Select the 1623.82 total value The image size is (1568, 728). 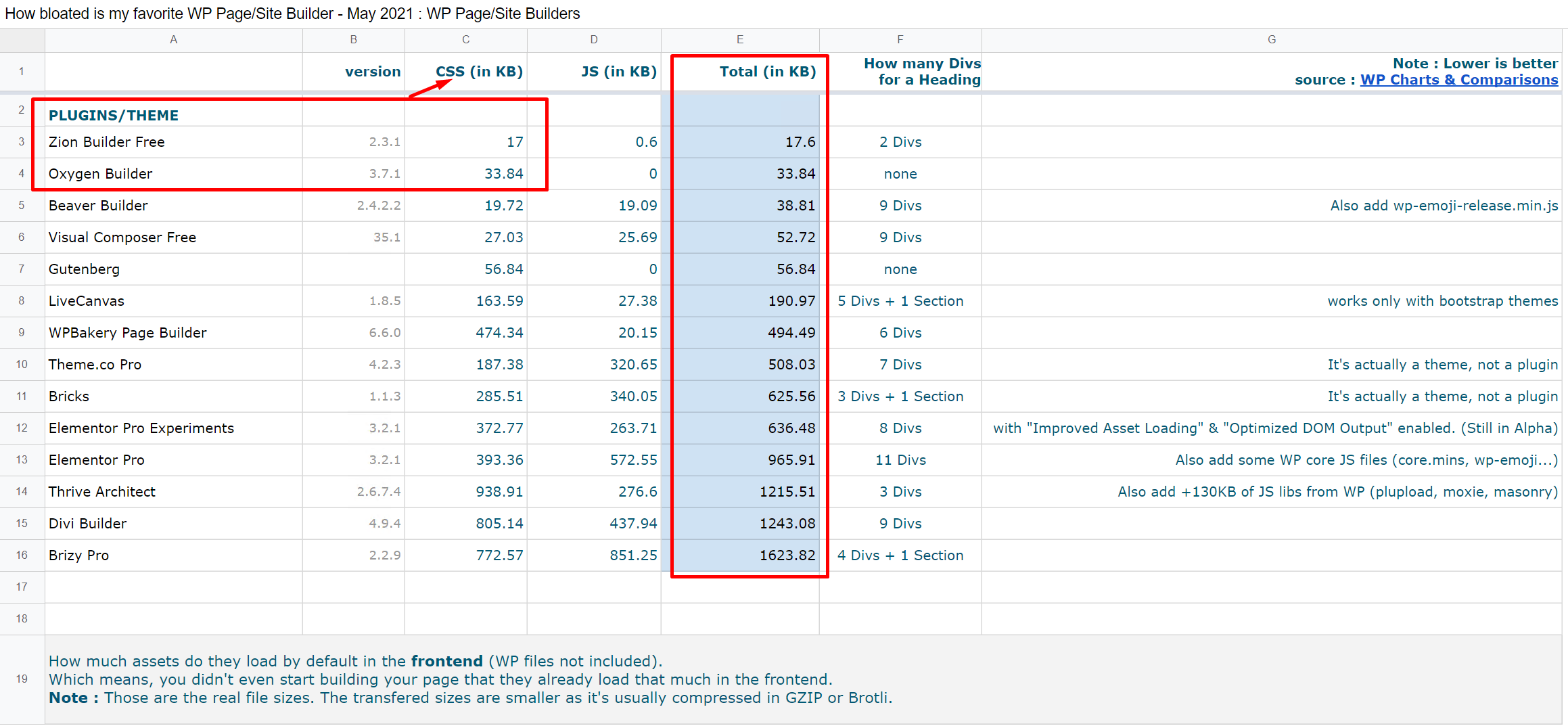pos(740,555)
